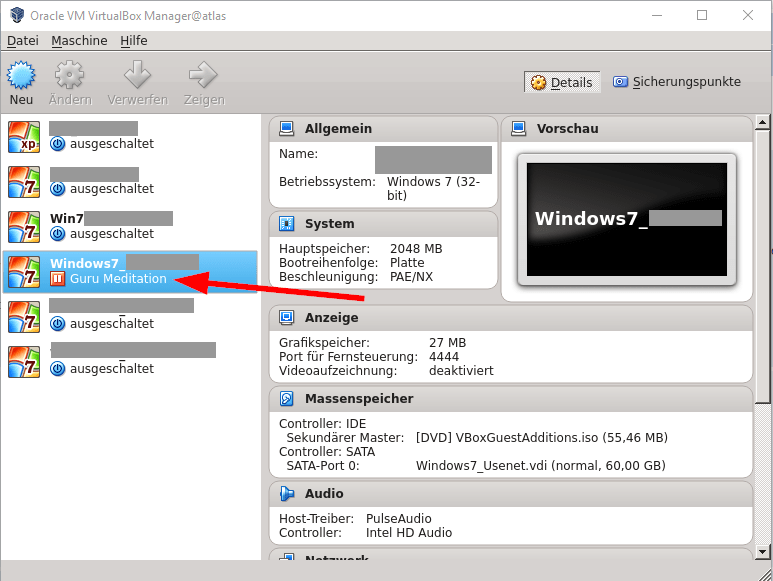
Task: Click the 'Controller: SATA' line
Action: (x=327, y=452)
